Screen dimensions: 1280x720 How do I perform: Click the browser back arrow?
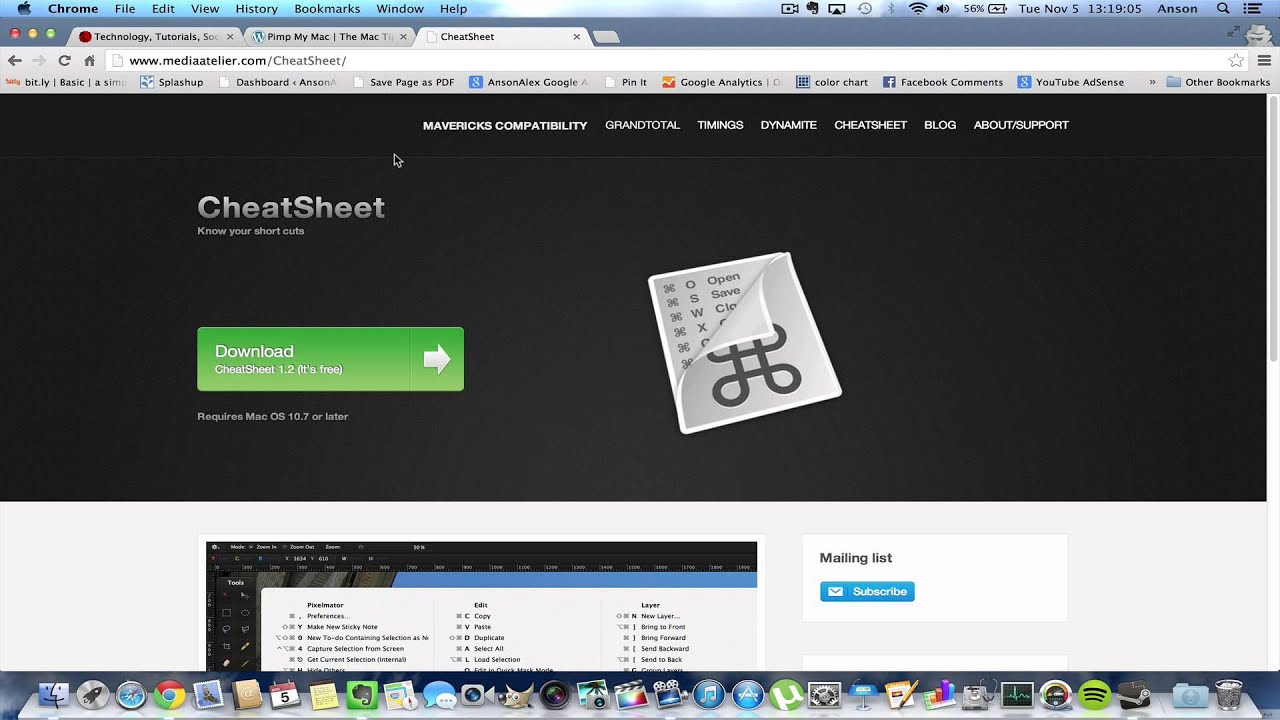point(14,60)
